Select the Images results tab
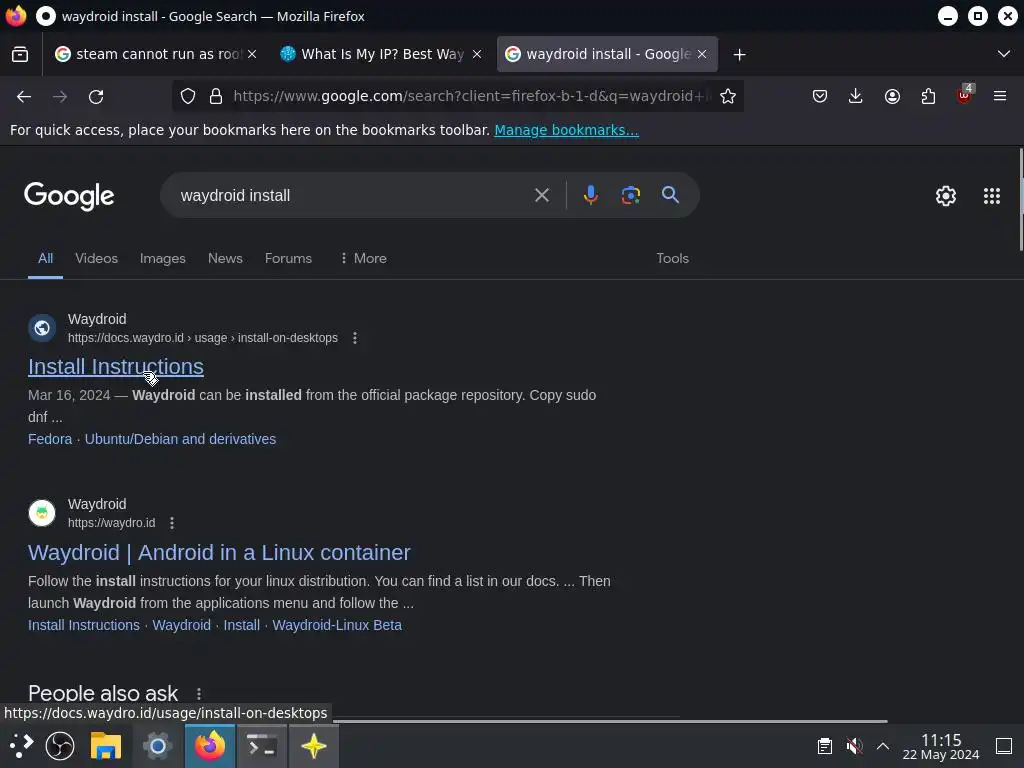Screen dimensions: 1024x768 coord(163,259)
